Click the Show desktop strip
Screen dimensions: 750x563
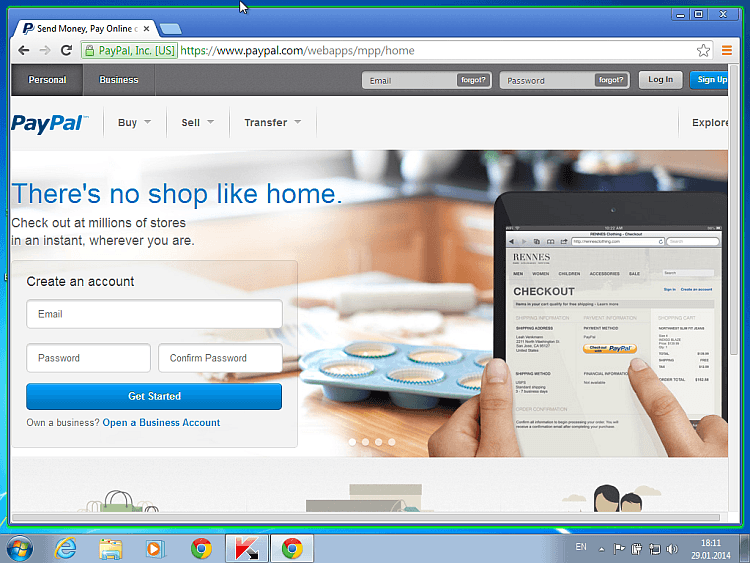pyautogui.click(x=745, y=548)
